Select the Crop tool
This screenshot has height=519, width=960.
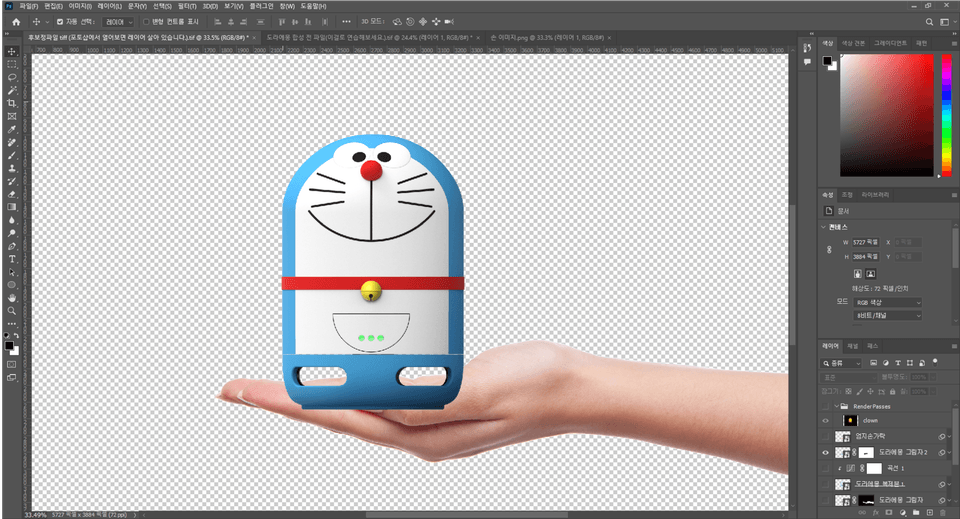click(x=12, y=103)
